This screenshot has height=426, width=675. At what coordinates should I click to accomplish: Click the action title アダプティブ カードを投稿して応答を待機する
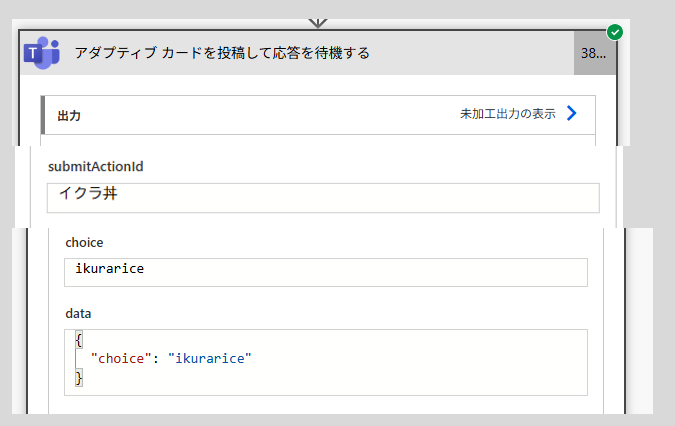coord(222,53)
